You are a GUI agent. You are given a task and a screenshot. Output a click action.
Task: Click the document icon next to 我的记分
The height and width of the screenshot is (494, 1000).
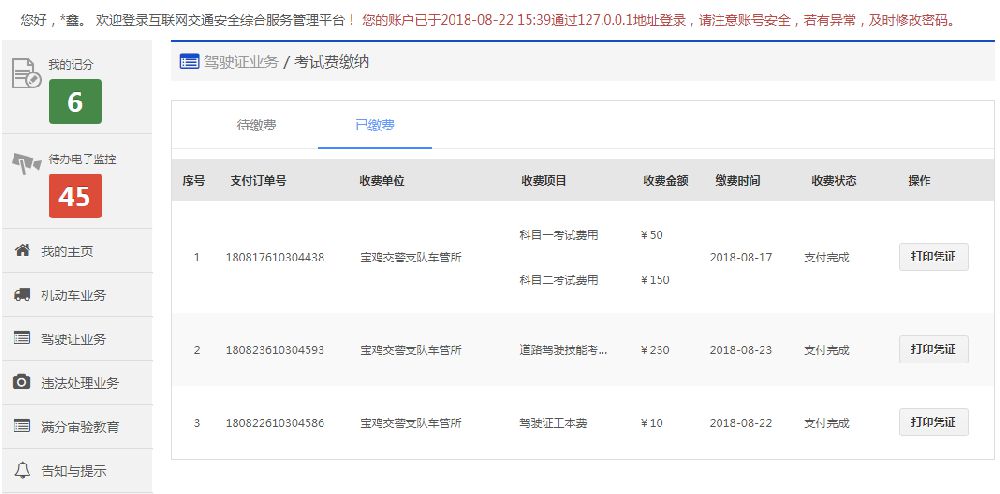click(25, 74)
